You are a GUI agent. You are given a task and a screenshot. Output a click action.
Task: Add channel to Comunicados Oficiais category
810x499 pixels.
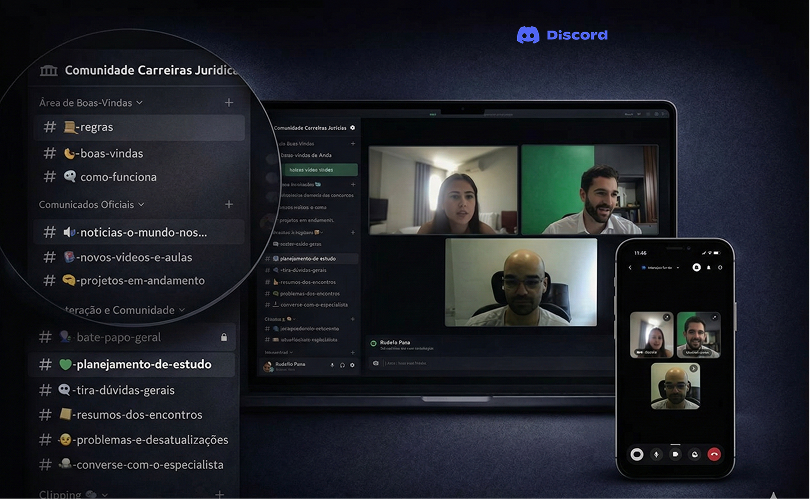click(x=229, y=204)
